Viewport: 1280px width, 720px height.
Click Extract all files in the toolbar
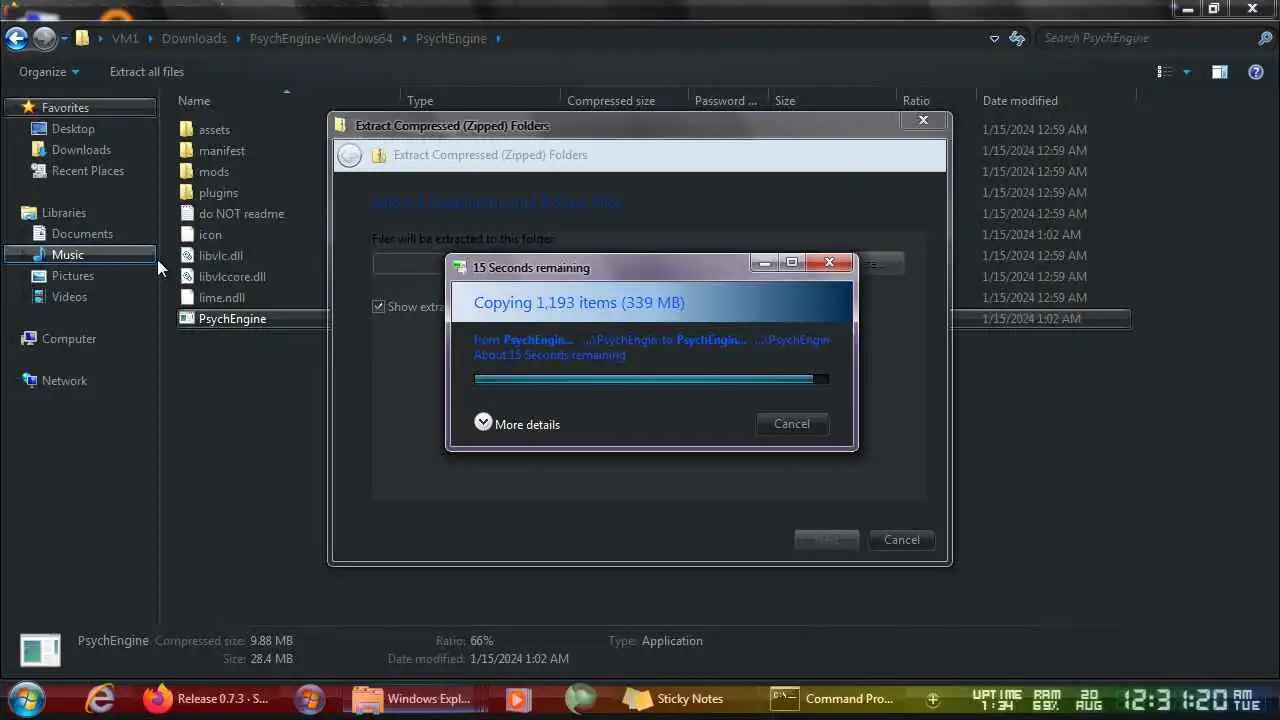click(x=147, y=72)
